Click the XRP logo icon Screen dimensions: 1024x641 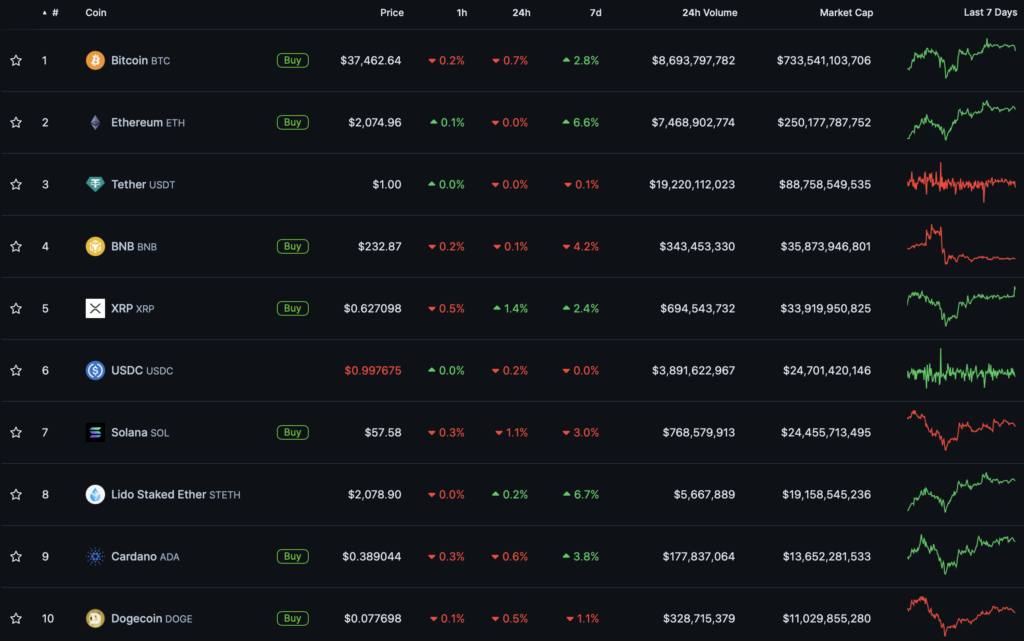(x=95, y=308)
